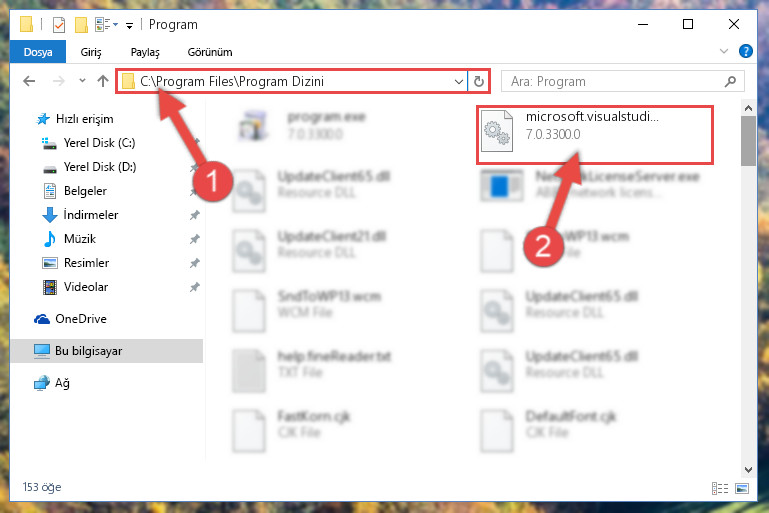The height and width of the screenshot is (513, 769).
Task: Toggle the pin beside Videolar
Action: tap(195, 287)
